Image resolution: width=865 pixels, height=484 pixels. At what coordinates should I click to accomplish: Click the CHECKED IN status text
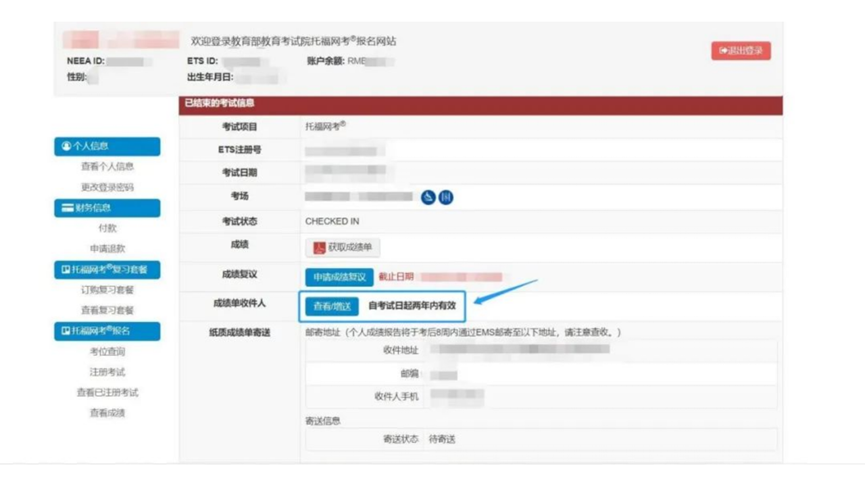tap(332, 221)
